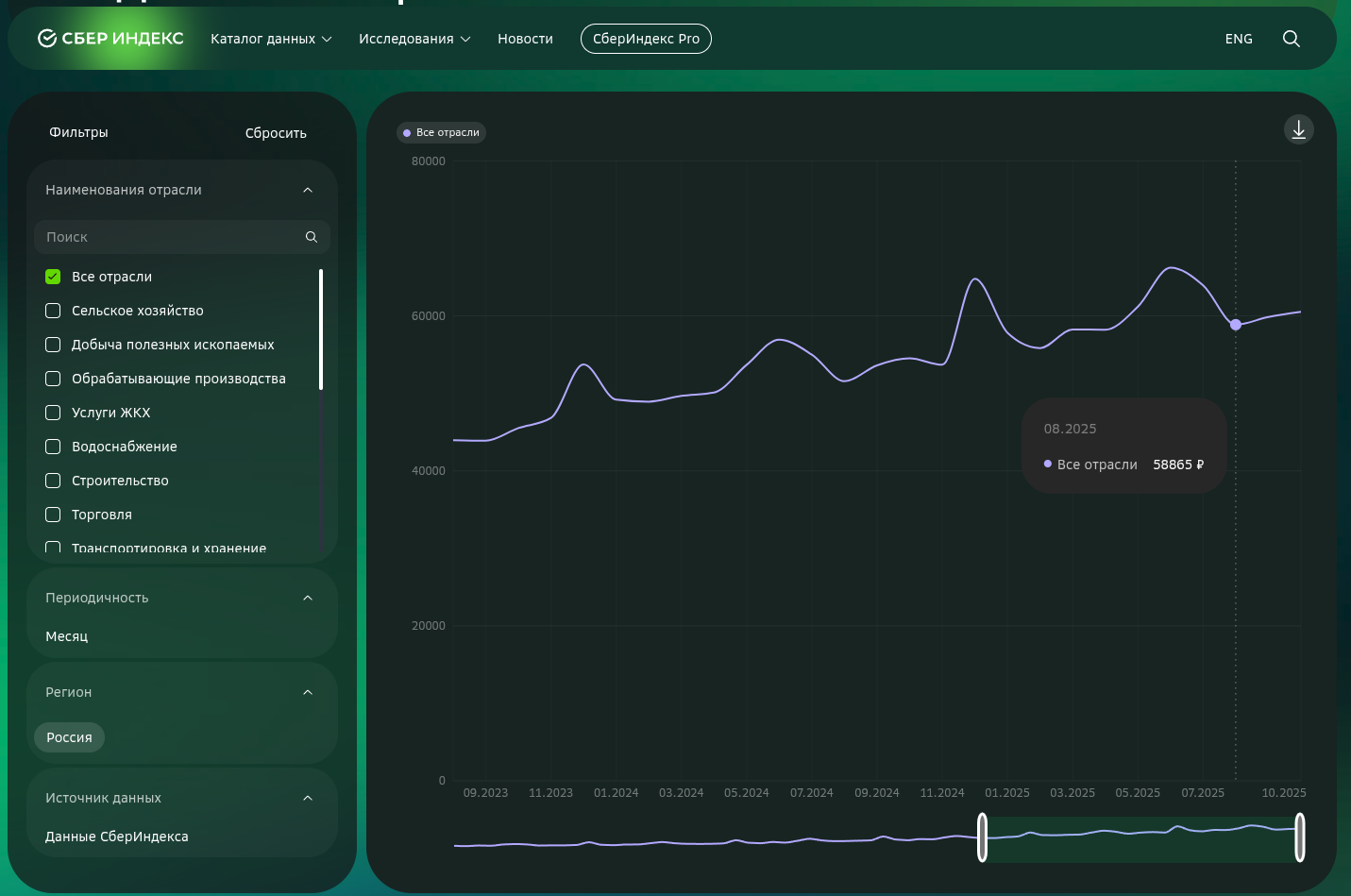
Task: Open the site search magnifier icon
Action: (x=1291, y=39)
